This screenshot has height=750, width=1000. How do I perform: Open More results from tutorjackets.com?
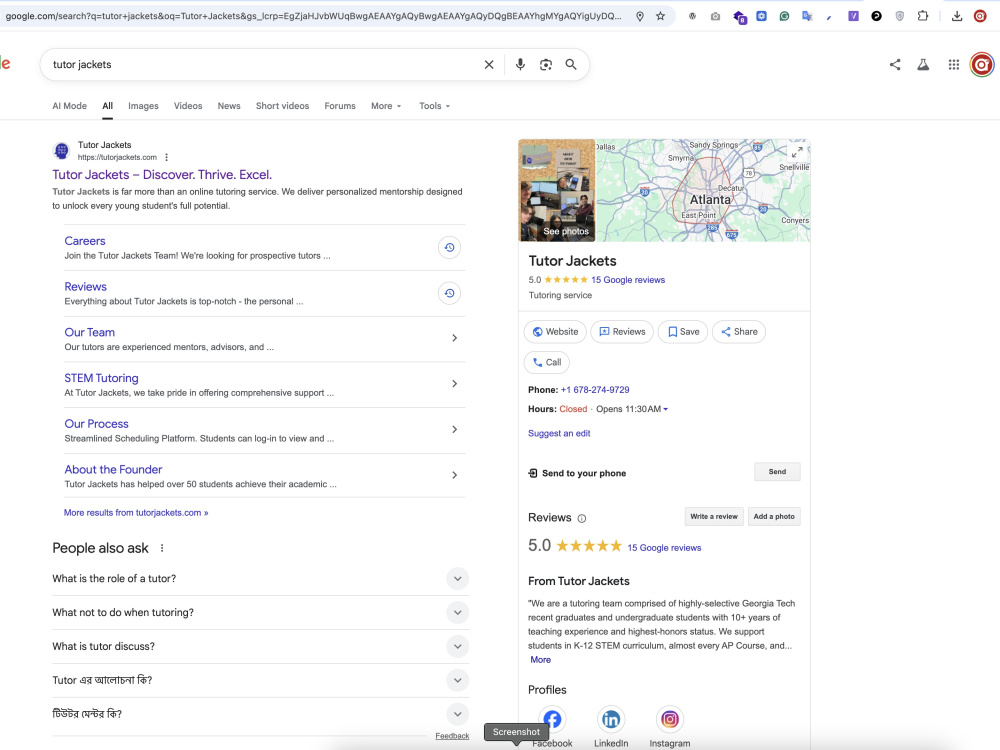(x=136, y=513)
